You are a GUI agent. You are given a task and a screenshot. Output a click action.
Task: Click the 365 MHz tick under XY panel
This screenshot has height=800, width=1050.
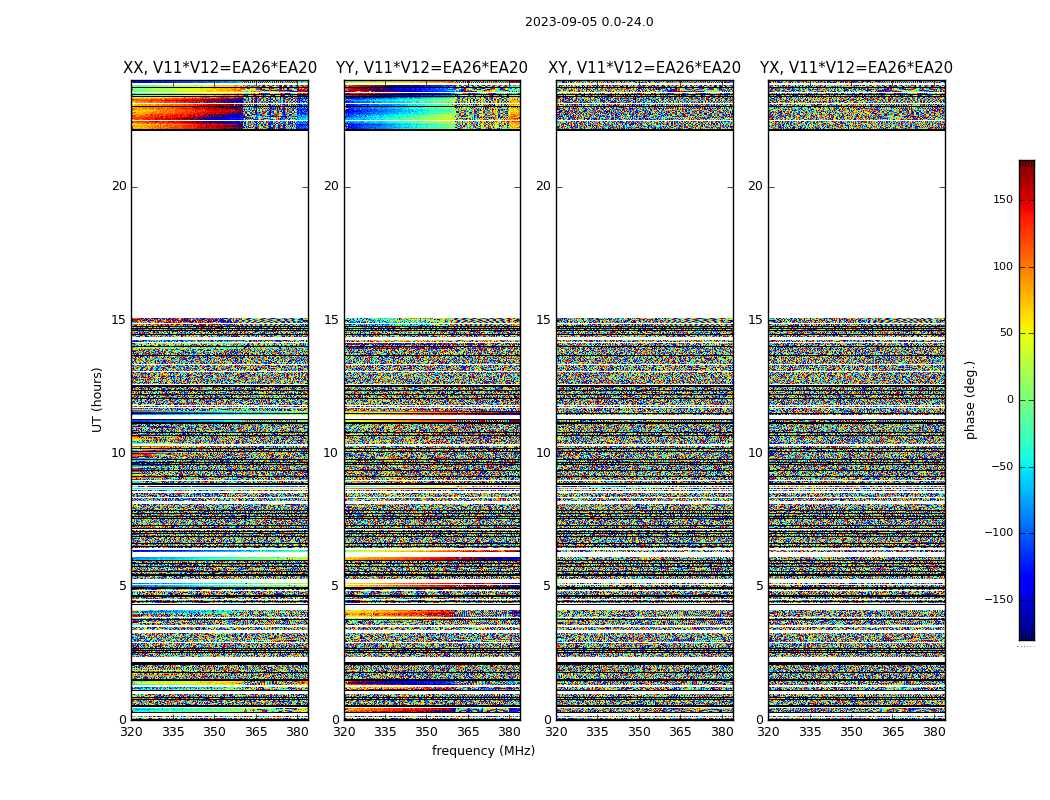coord(680,732)
